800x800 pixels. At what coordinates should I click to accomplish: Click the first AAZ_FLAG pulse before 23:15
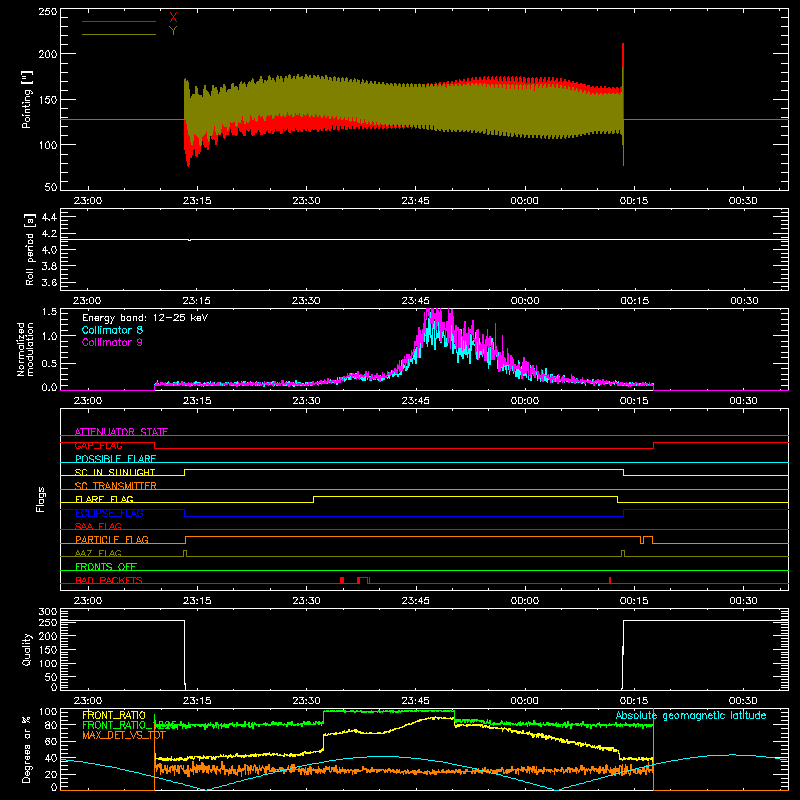[x=185, y=553]
